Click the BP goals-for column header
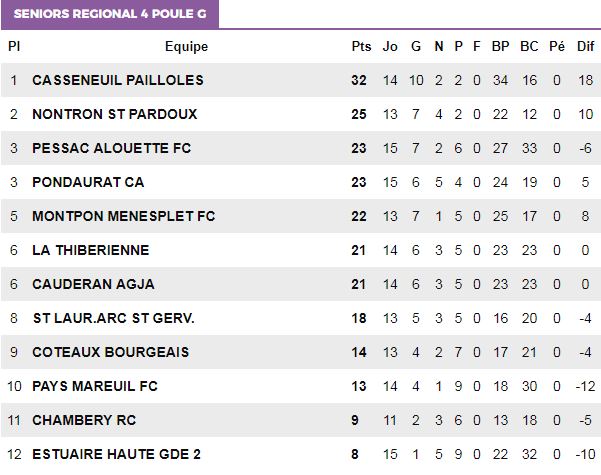Image resolution: width=601 pixels, height=475 pixels. (501, 46)
